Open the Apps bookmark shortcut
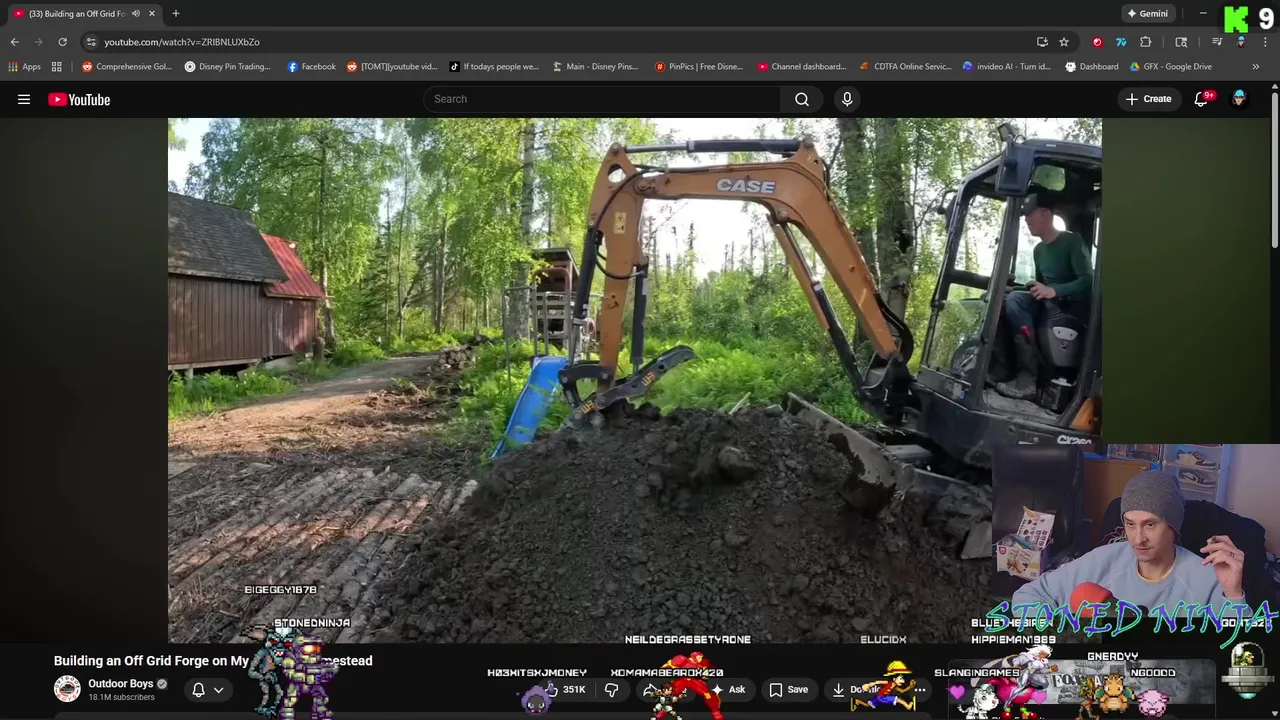 pyautogui.click(x=24, y=67)
